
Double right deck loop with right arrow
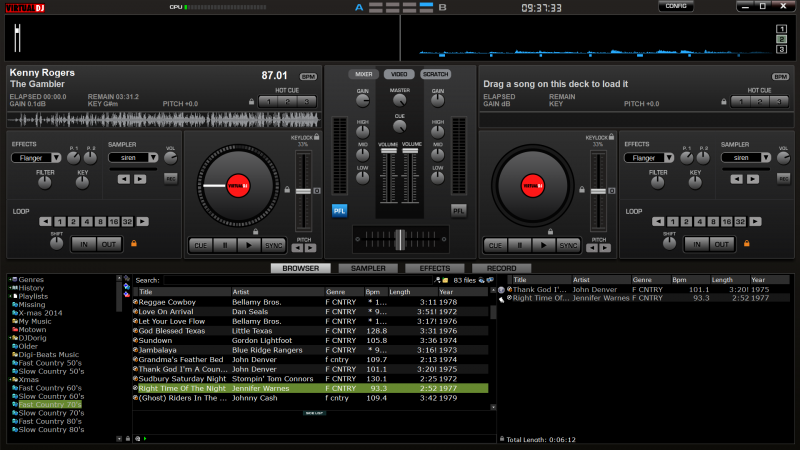point(755,221)
